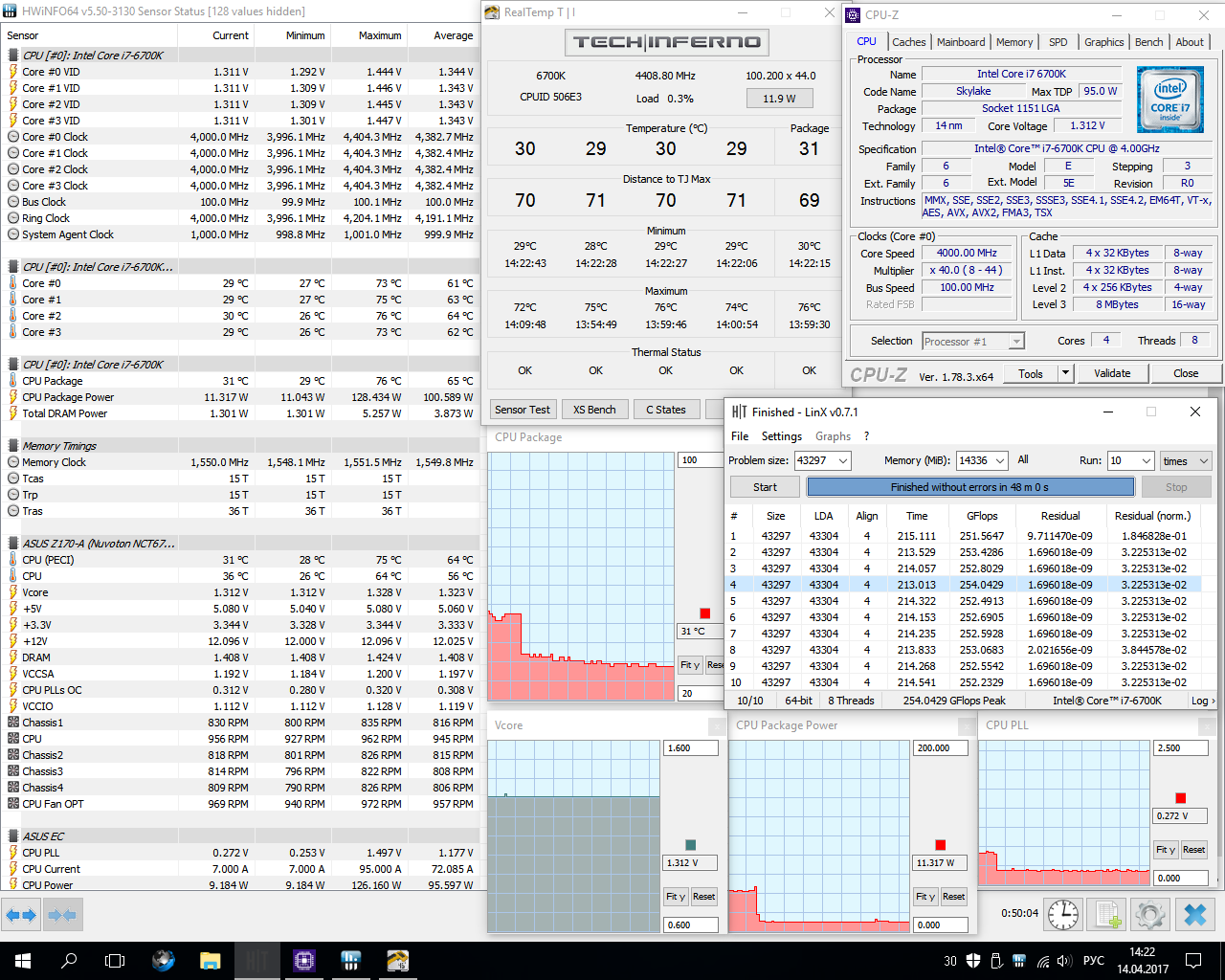Screen dimensions: 1225x980
Task: Click the logging sheet icon with green plus
Action: point(1108,915)
